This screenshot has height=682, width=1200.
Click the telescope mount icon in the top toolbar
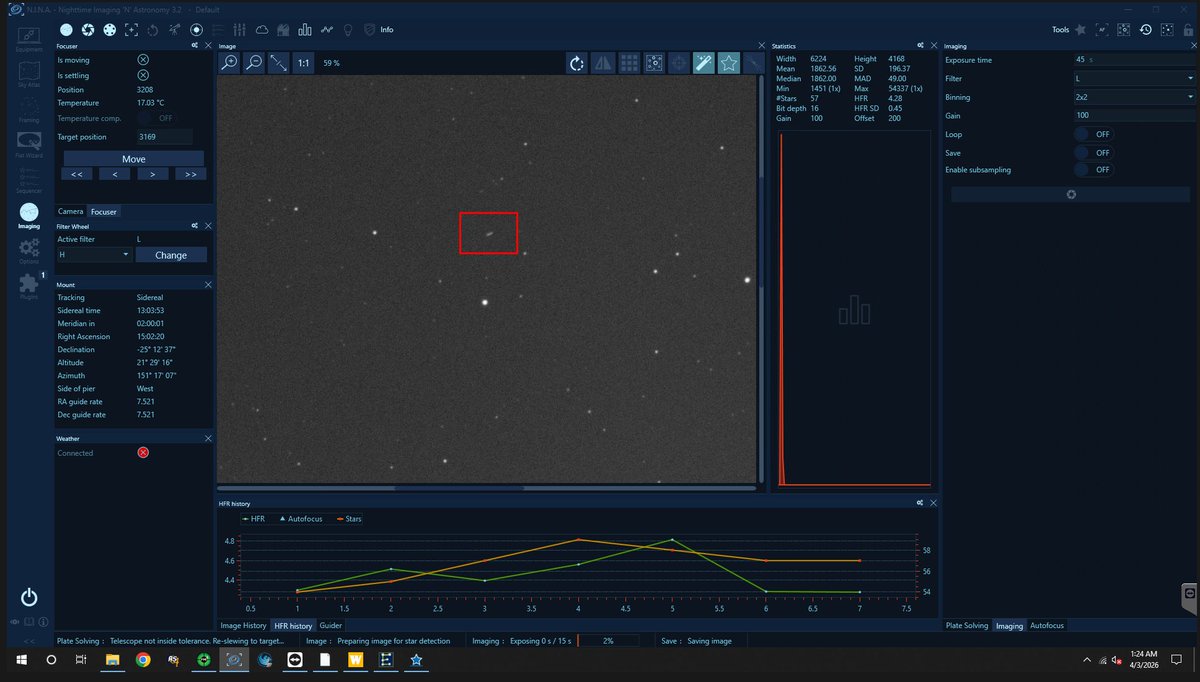click(174, 29)
